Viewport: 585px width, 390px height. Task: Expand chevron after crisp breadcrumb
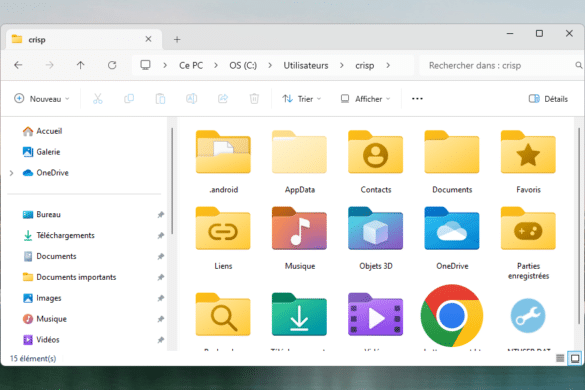(x=388, y=65)
